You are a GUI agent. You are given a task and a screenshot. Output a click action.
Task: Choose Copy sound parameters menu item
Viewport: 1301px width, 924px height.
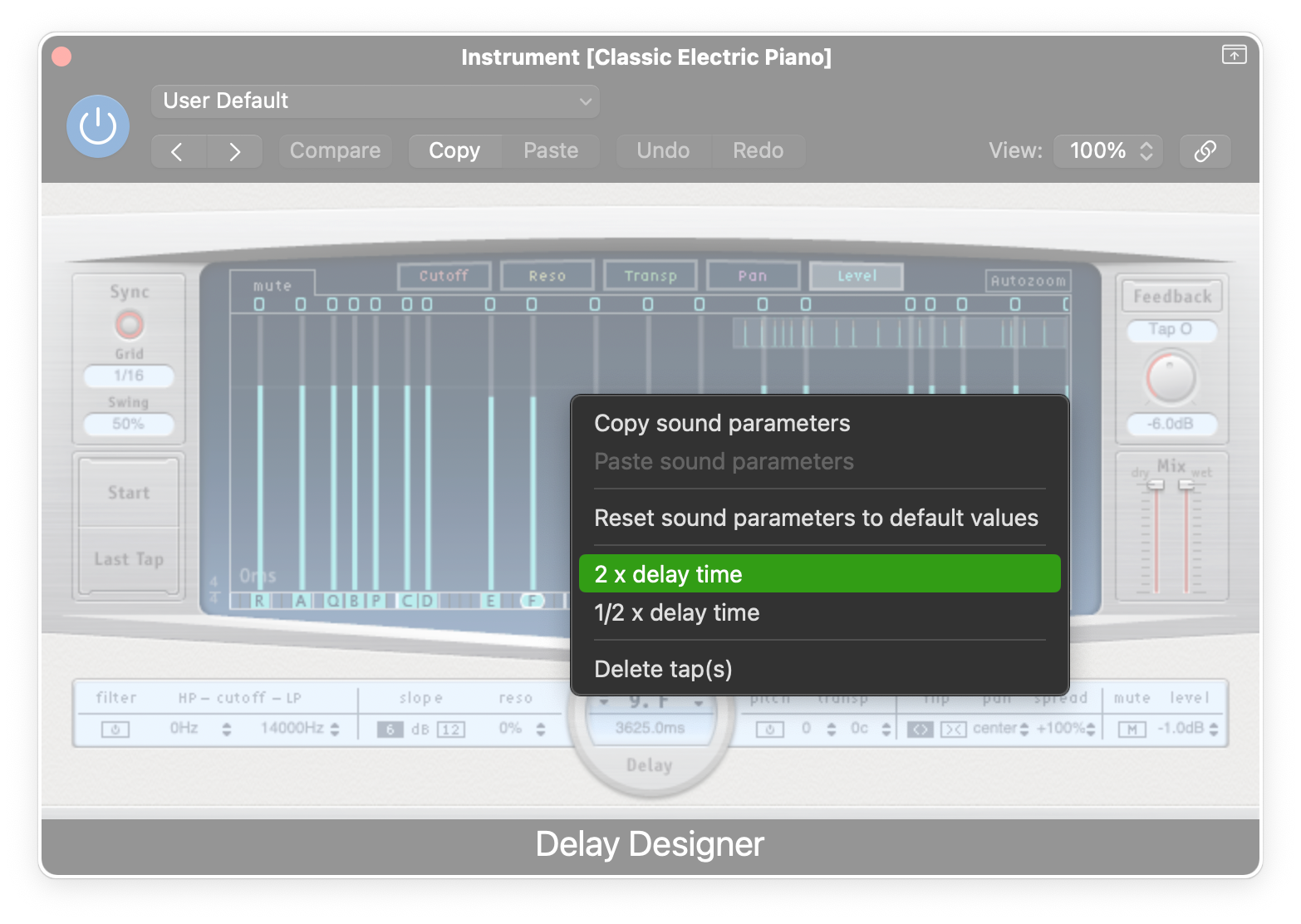point(819,424)
